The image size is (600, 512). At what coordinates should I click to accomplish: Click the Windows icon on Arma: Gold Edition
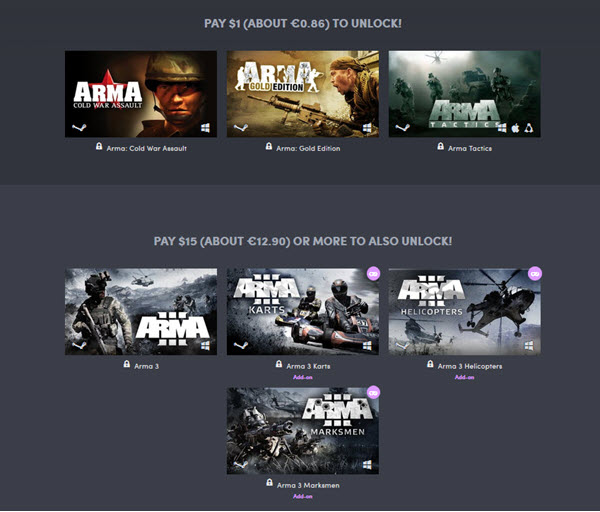coord(368,129)
